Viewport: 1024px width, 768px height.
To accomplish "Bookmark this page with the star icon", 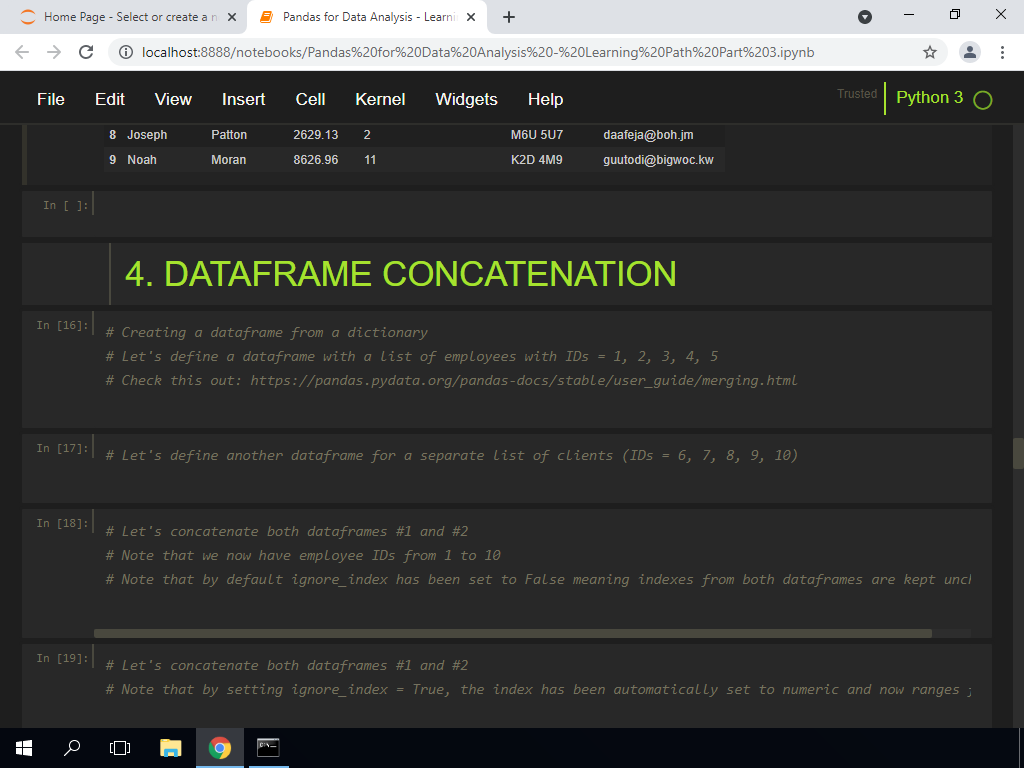I will 930,52.
